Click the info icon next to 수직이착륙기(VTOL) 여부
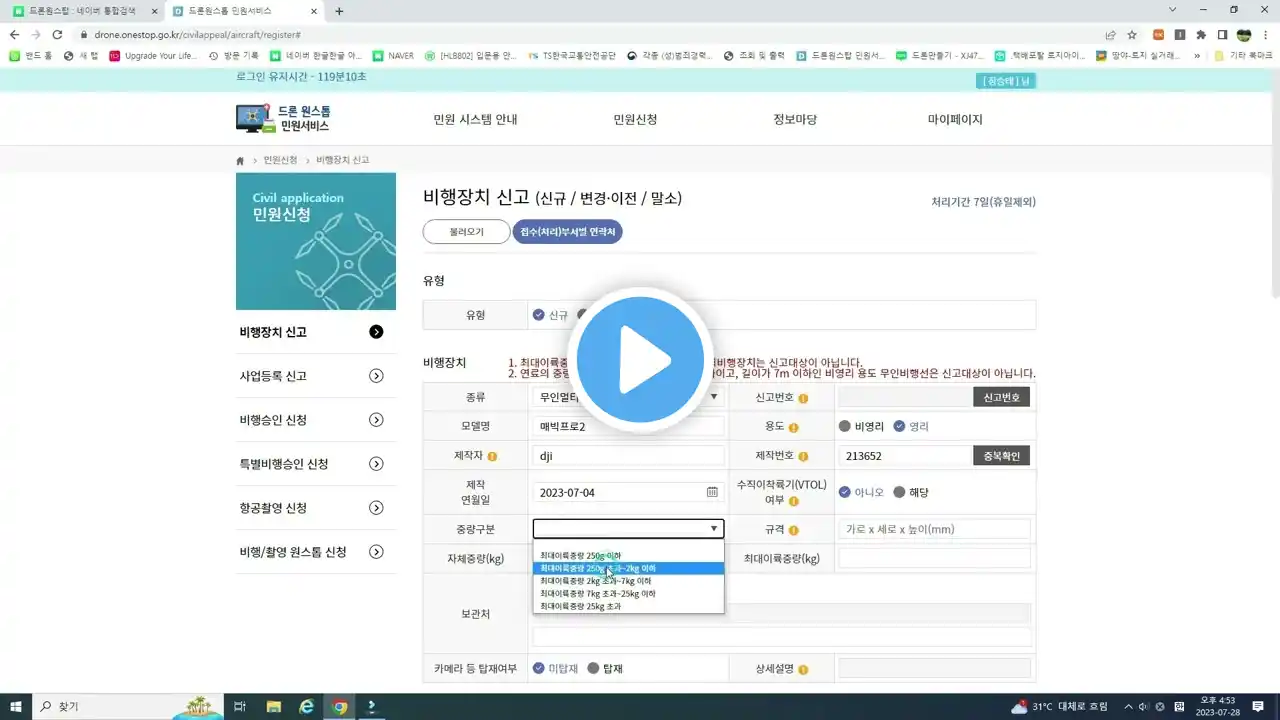 point(793,500)
